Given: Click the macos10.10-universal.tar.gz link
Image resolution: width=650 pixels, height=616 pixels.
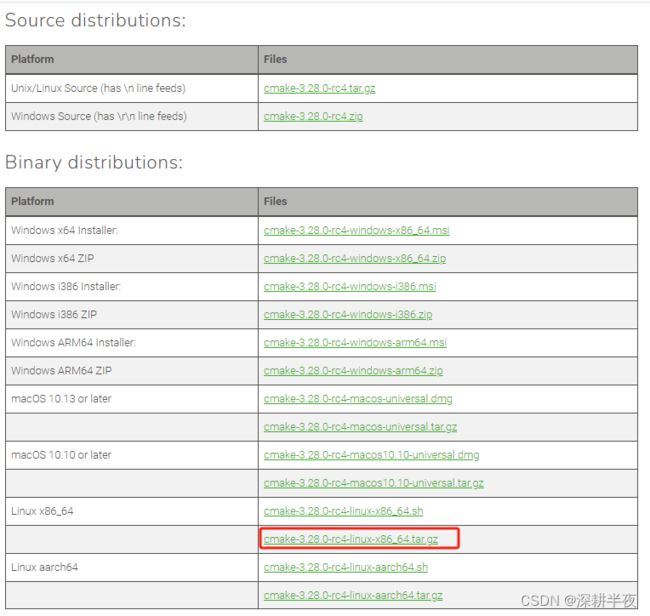Looking at the screenshot, I should (x=374, y=483).
